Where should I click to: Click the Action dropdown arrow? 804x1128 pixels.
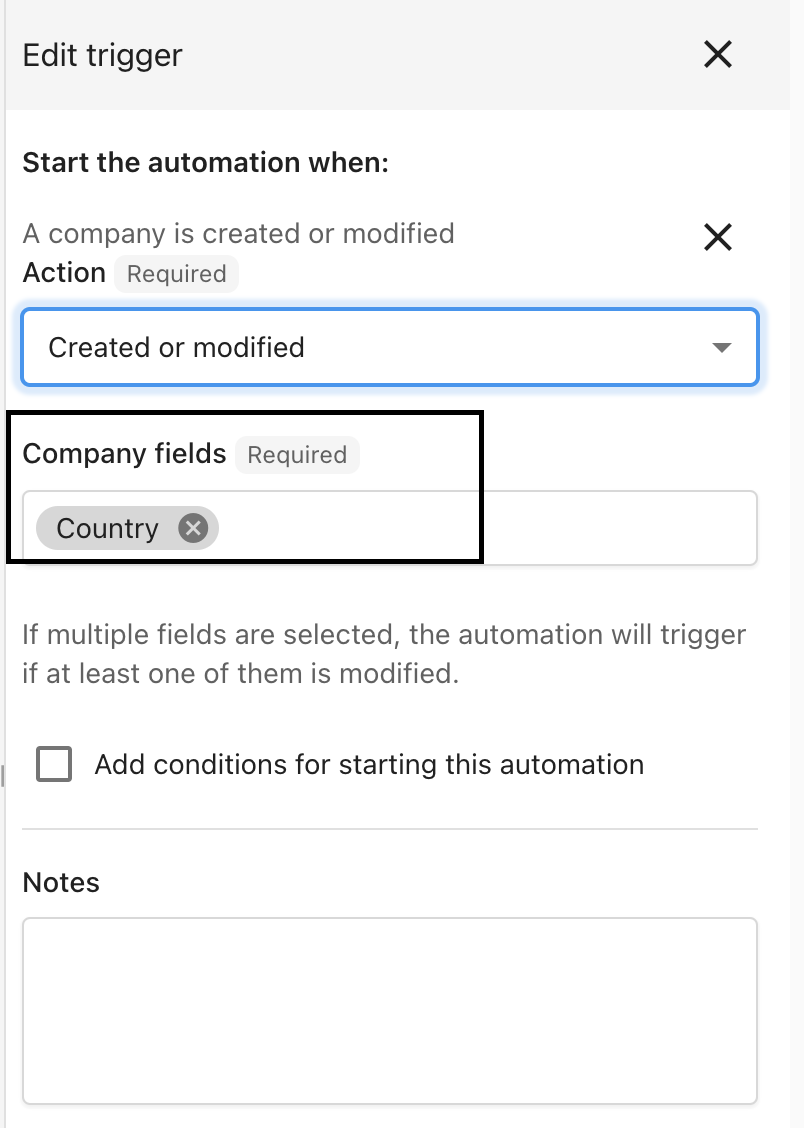click(x=721, y=348)
